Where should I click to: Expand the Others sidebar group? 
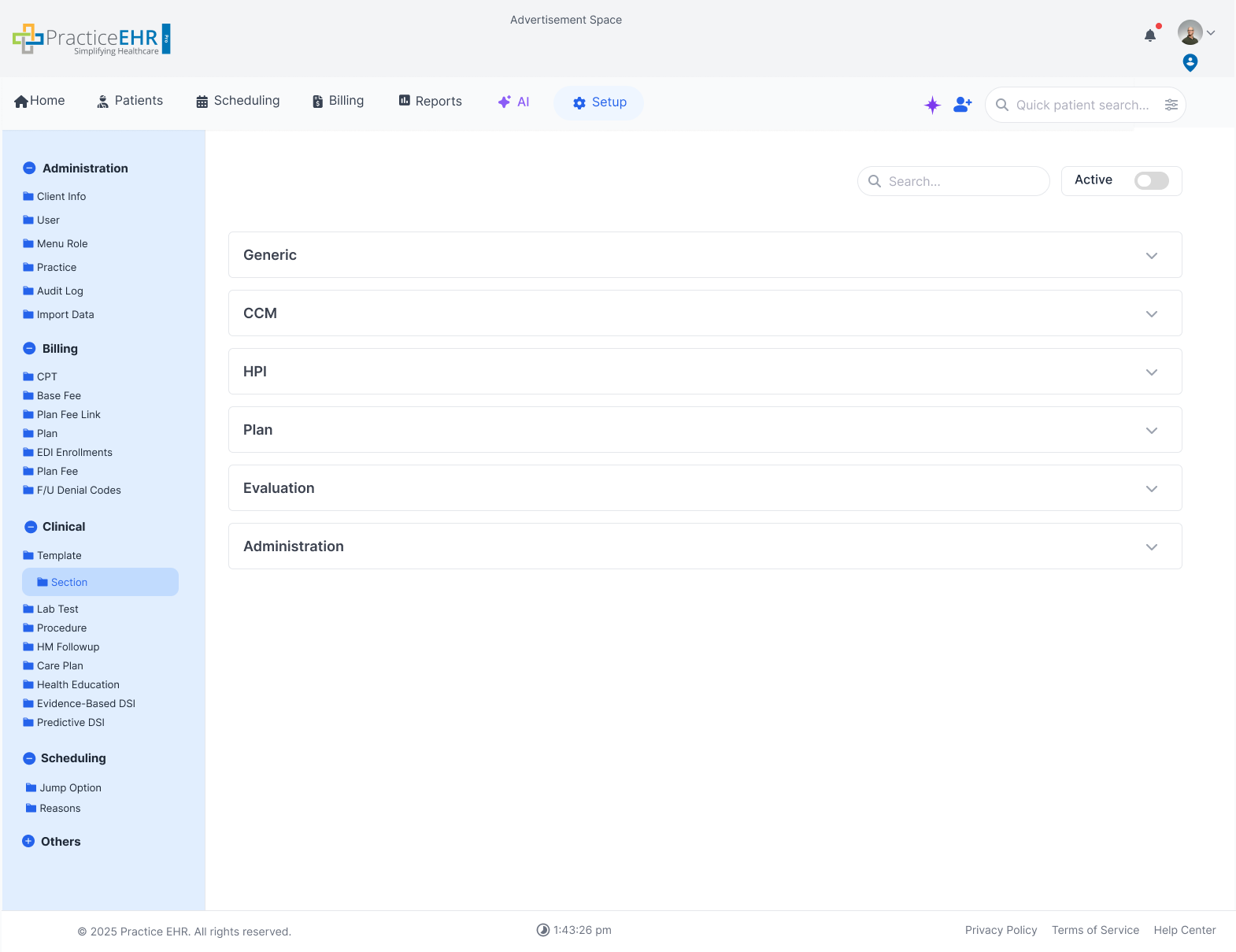tap(28, 842)
